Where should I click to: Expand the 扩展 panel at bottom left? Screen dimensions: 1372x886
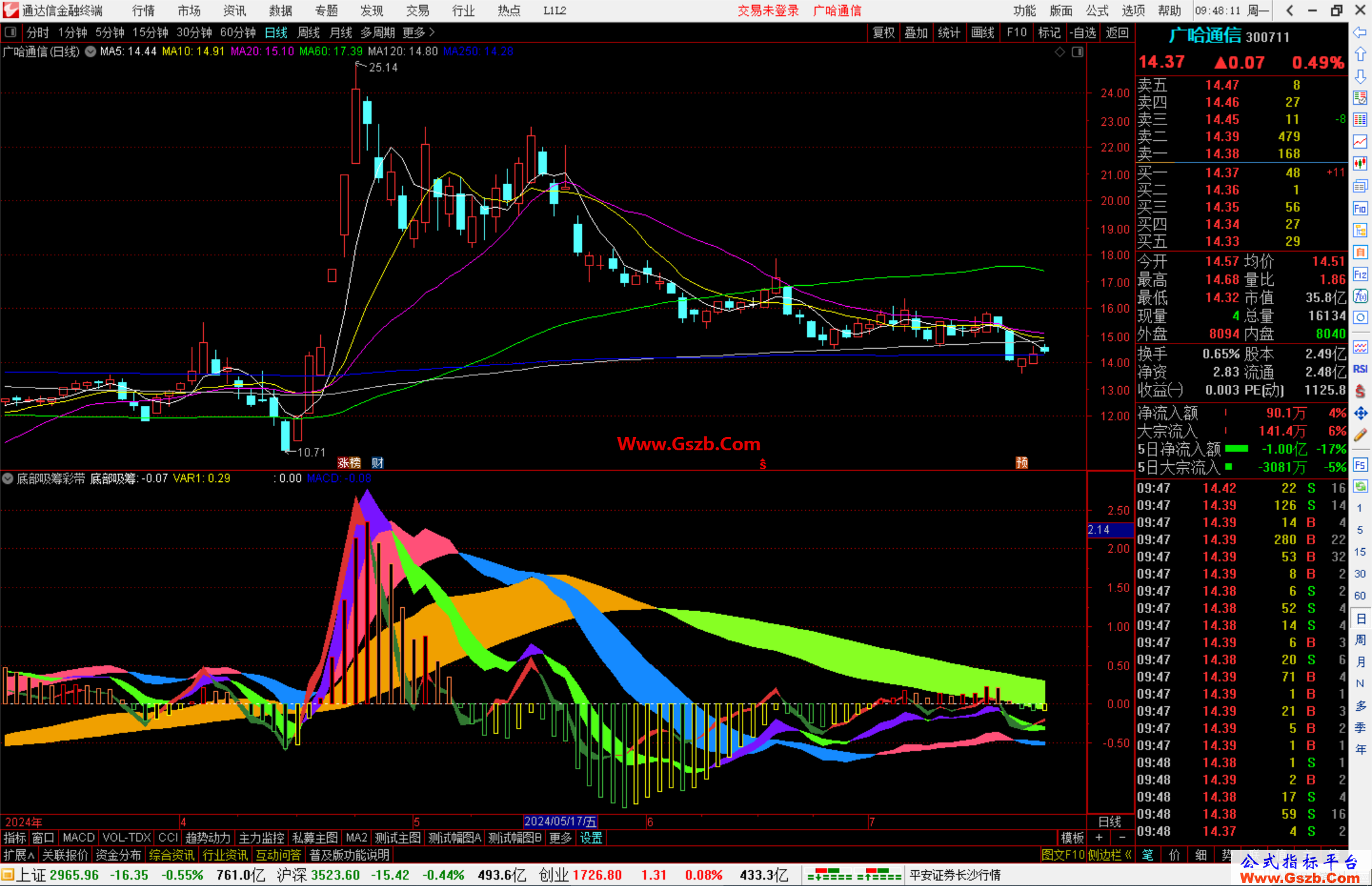18,855
